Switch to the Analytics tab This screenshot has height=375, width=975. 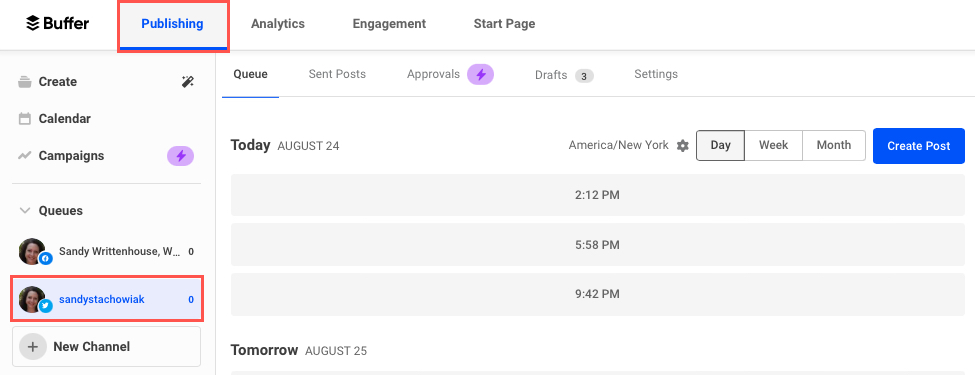click(x=277, y=24)
